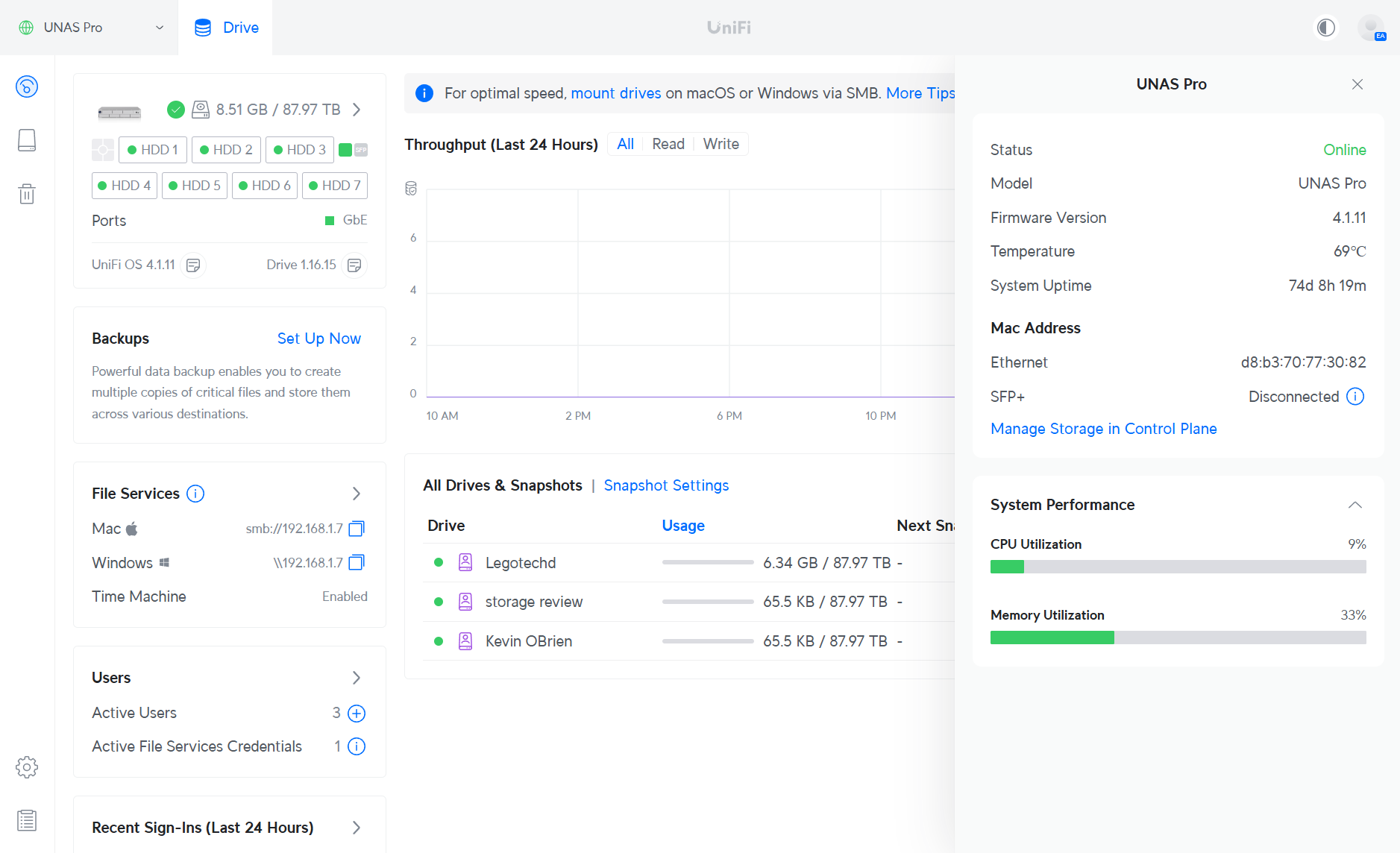Viewport: 1400px width, 853px height.
Task: Open the user account avatar
Action: click(1371, 28)
